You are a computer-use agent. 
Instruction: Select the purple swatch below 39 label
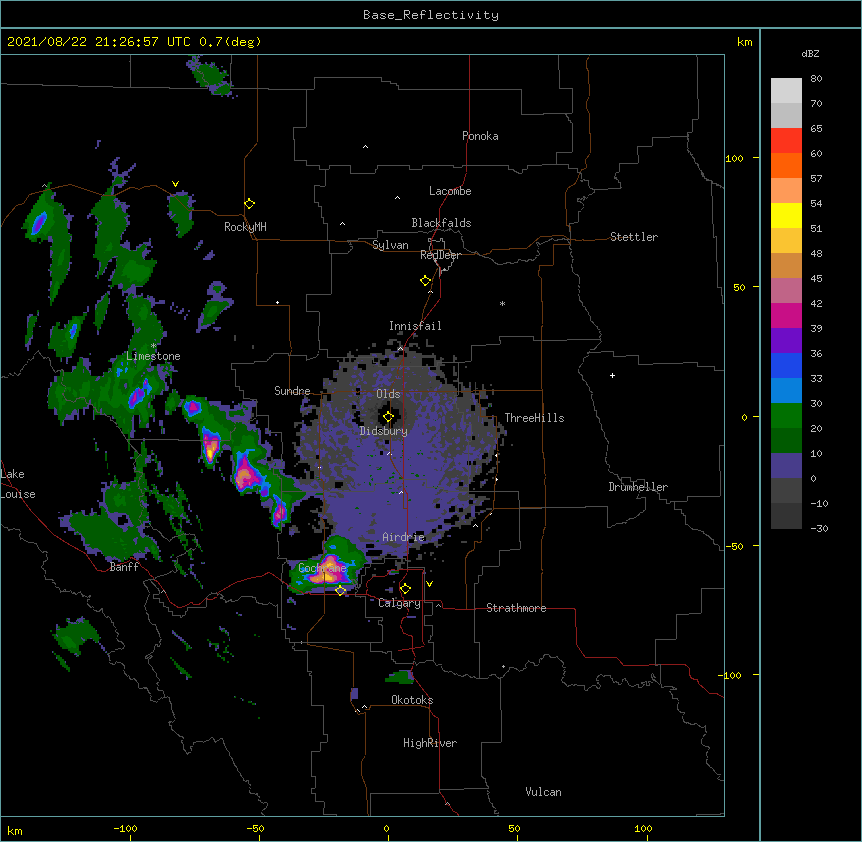click(786, 341)
